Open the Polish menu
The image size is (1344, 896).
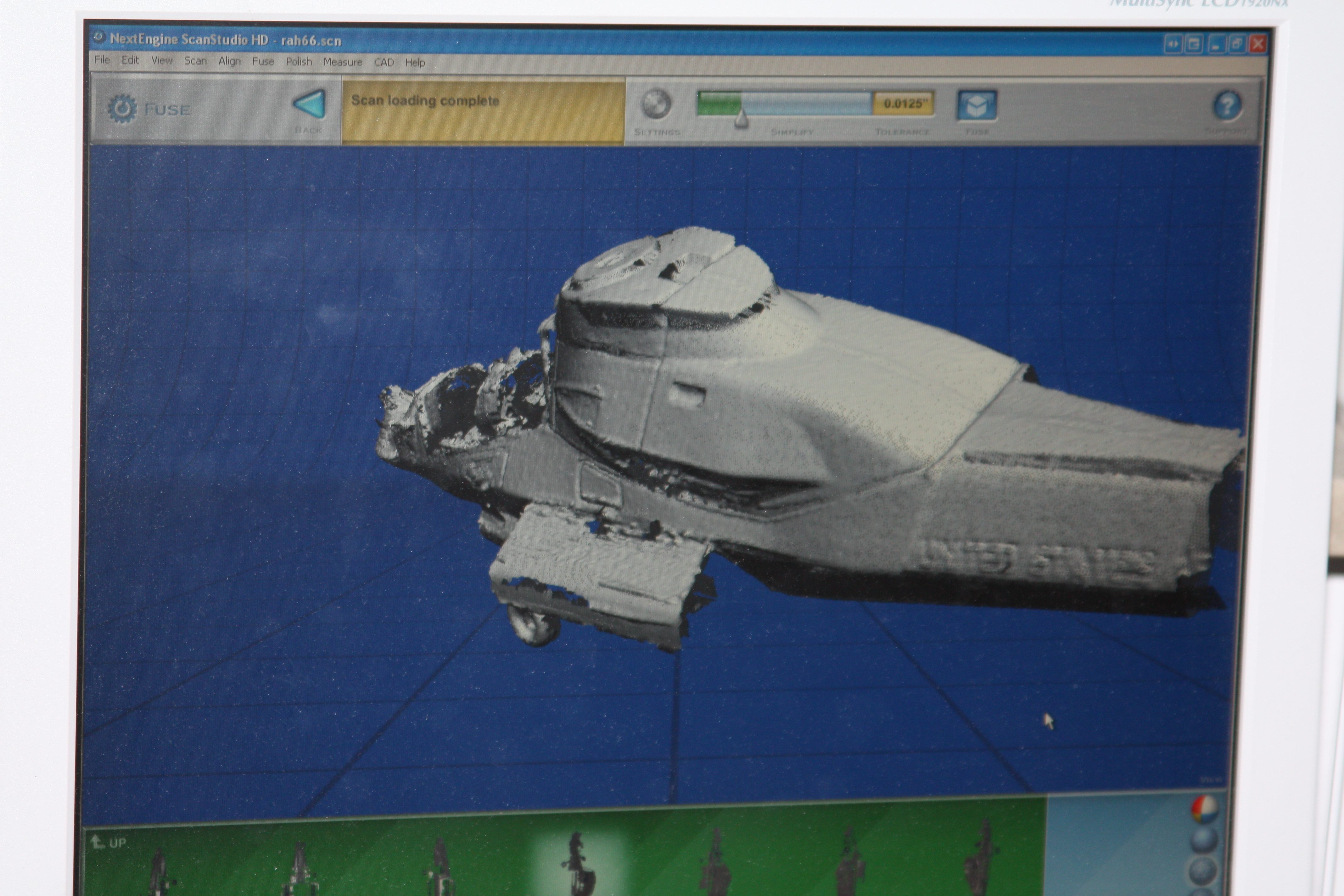pos(299,62)
